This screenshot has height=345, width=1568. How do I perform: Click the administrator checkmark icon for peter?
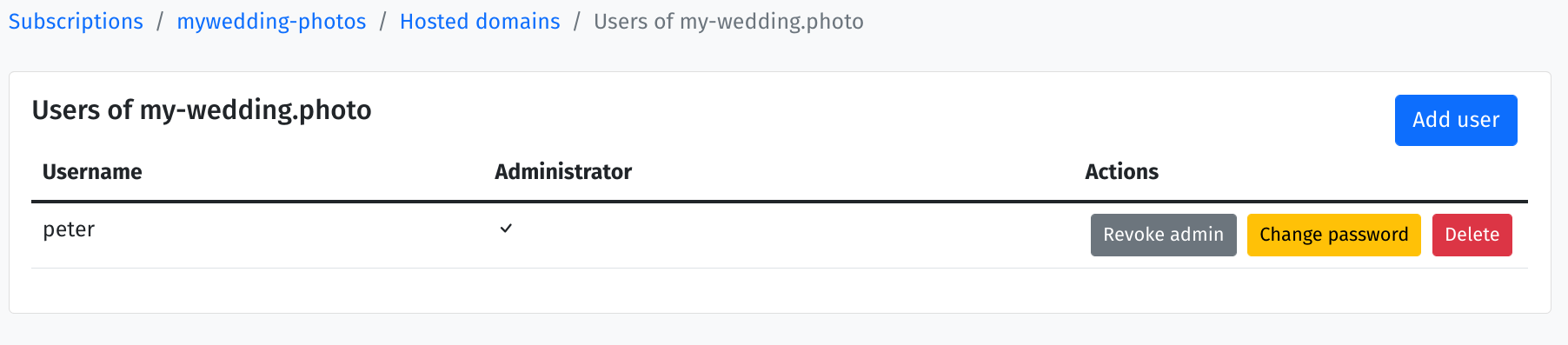[506, 229]
